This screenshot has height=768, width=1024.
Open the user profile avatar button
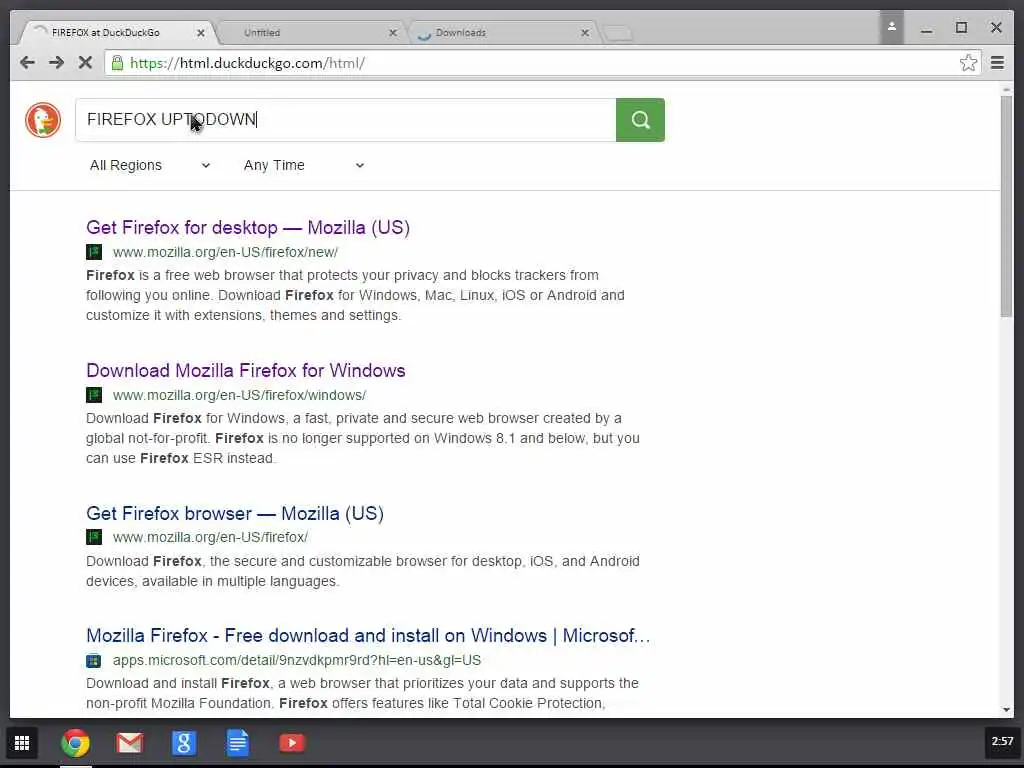click(x=891, y=27)
